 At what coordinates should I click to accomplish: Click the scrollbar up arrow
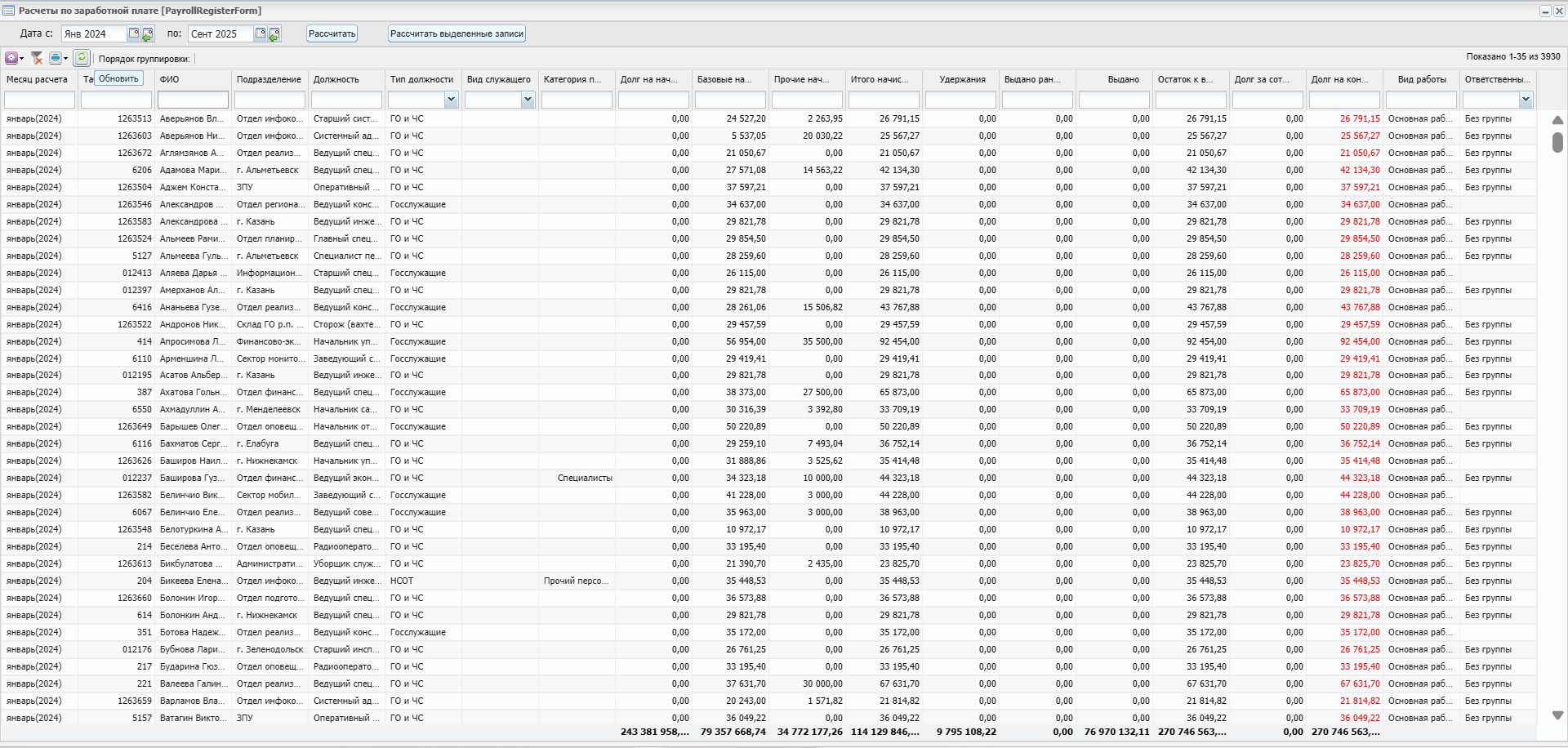point(1557,119)
